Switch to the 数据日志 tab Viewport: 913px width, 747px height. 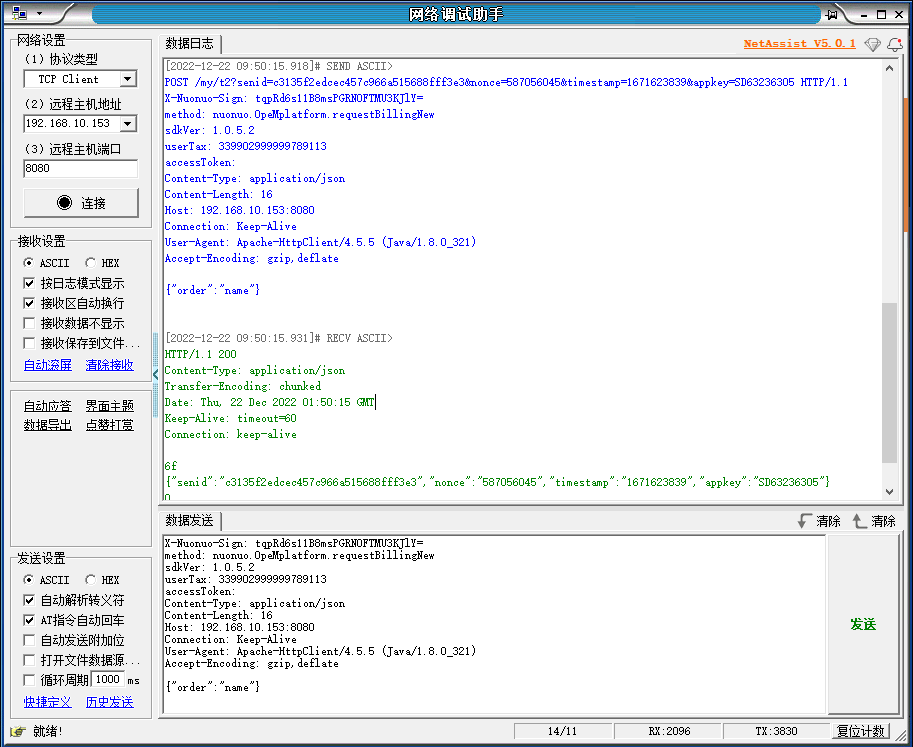(x=189, y=44)
